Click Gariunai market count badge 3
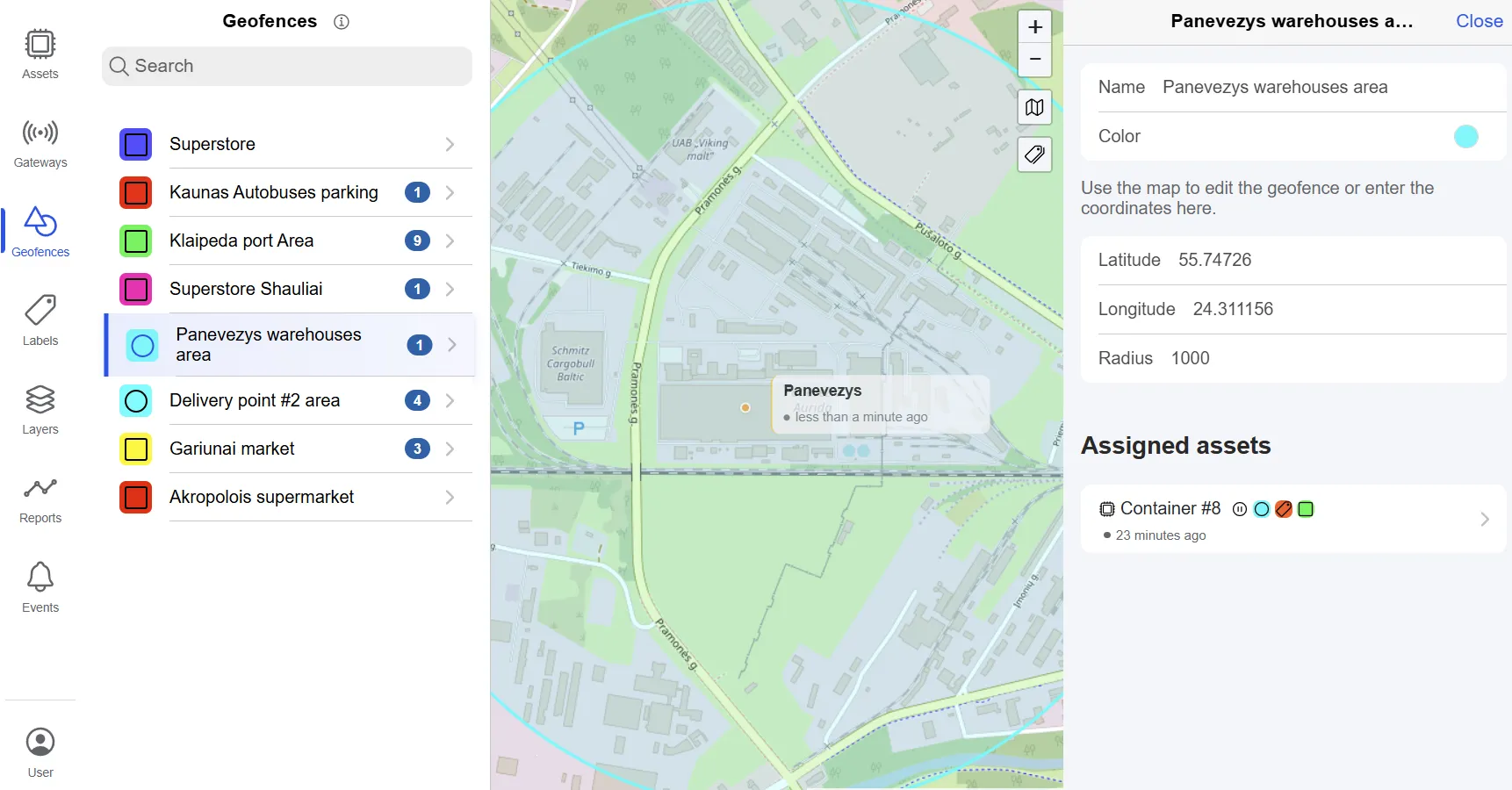 (417, 449)
